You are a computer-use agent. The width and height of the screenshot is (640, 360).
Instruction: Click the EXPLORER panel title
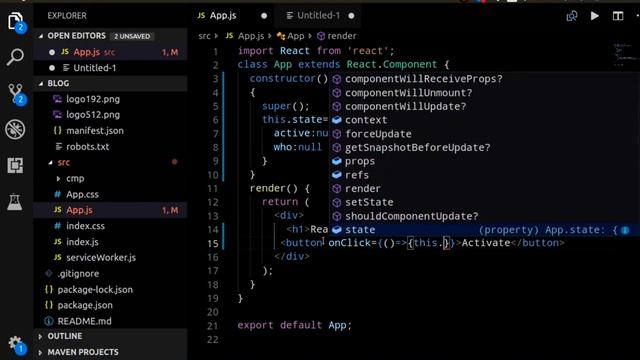click(x=67, y=16)
